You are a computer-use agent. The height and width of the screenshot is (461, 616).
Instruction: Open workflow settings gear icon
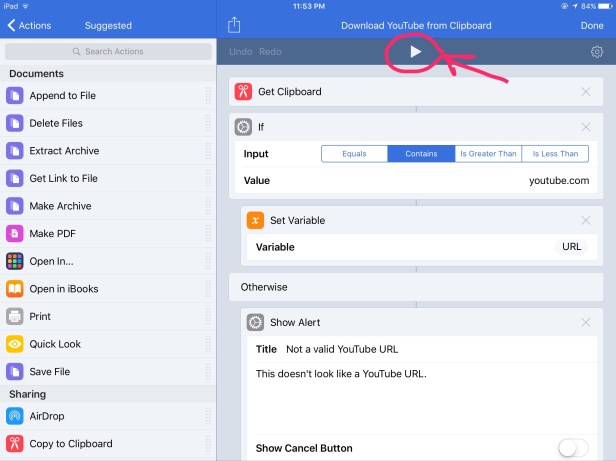point(597,52)
